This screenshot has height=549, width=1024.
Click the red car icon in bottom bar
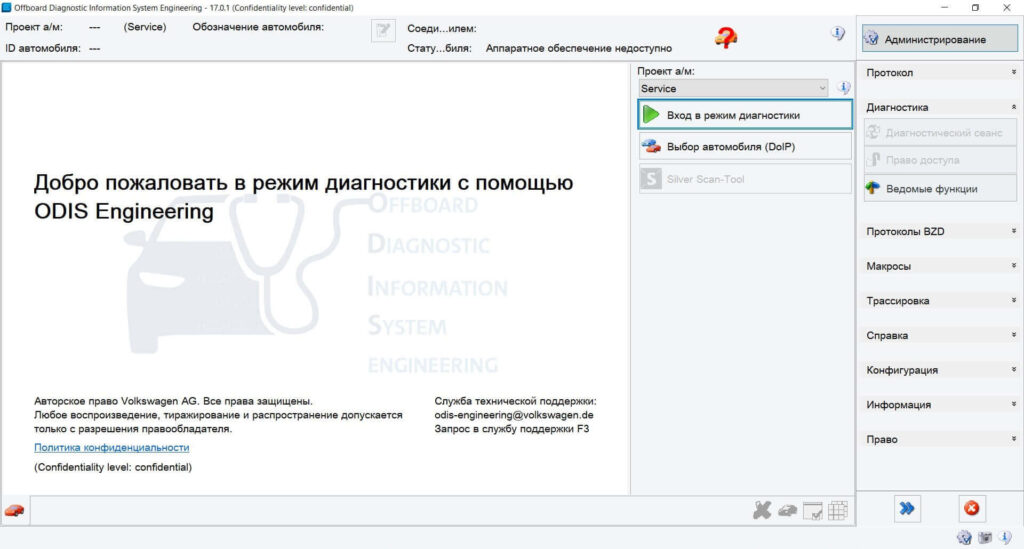tap(14, 510)
